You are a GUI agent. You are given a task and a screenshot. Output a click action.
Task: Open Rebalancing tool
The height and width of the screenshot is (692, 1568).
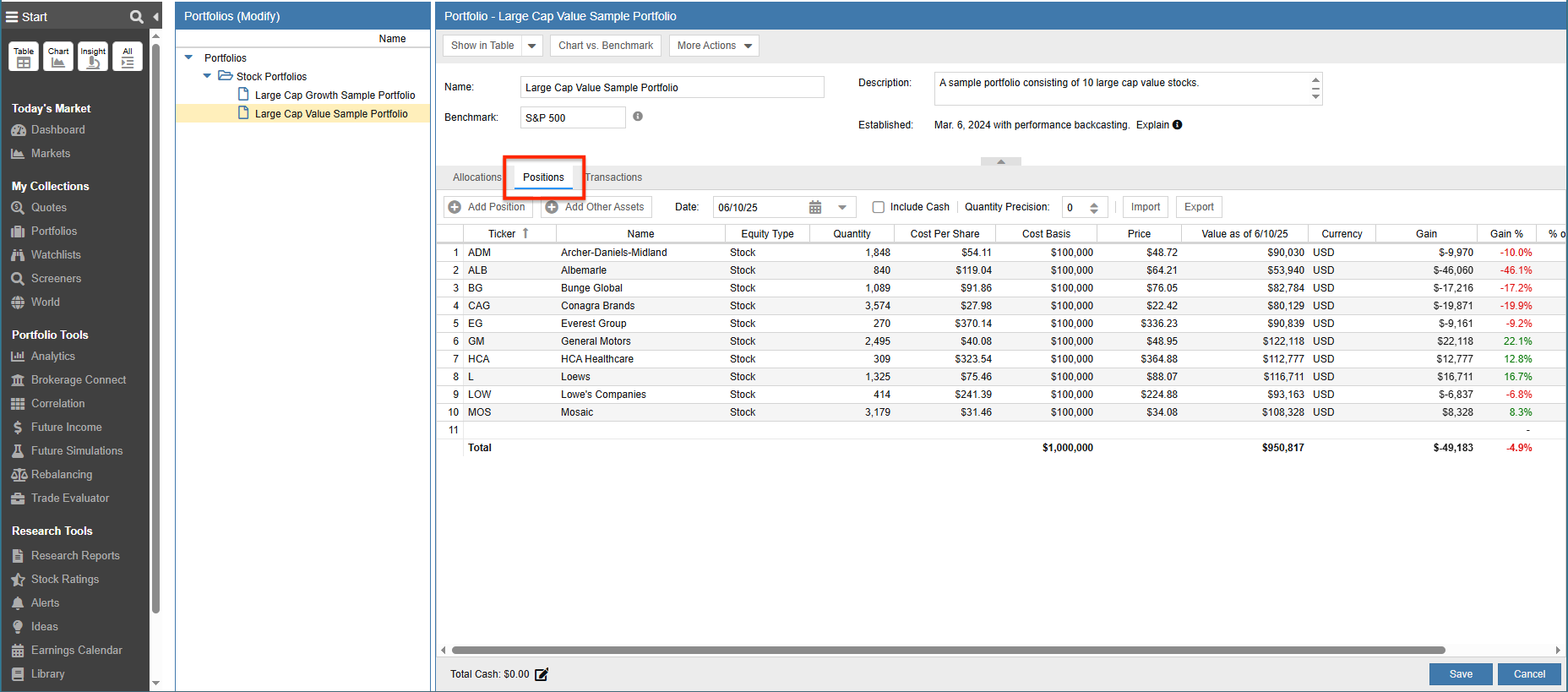pos(52,475)
